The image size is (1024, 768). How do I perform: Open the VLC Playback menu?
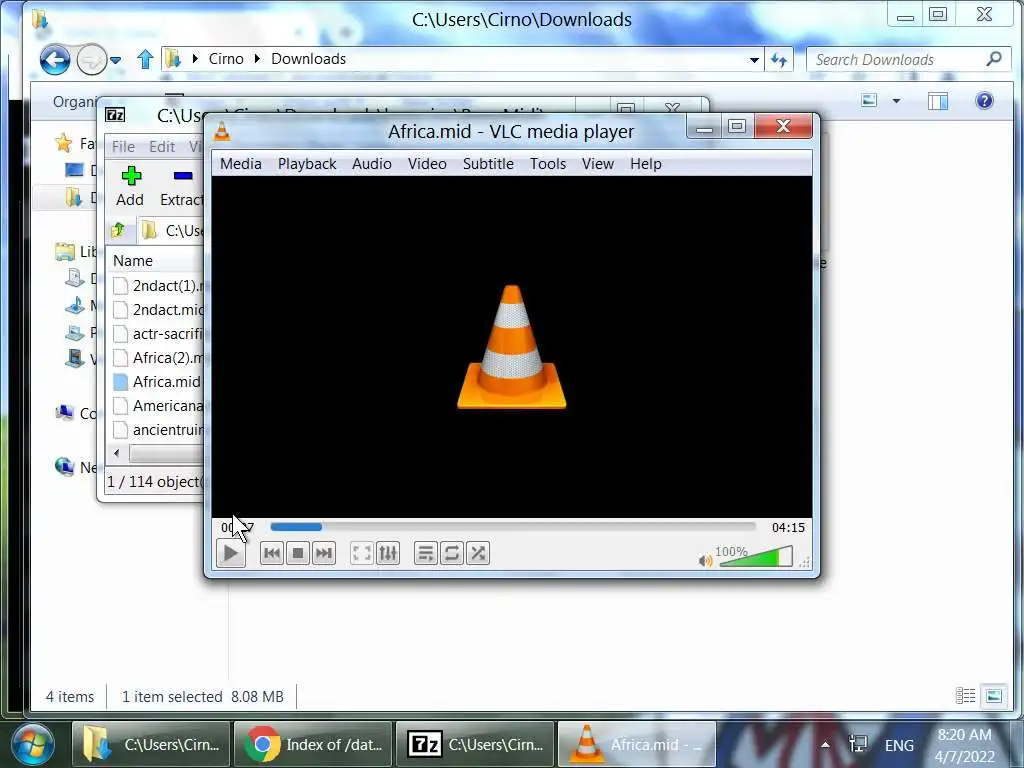tap(307, 164)
